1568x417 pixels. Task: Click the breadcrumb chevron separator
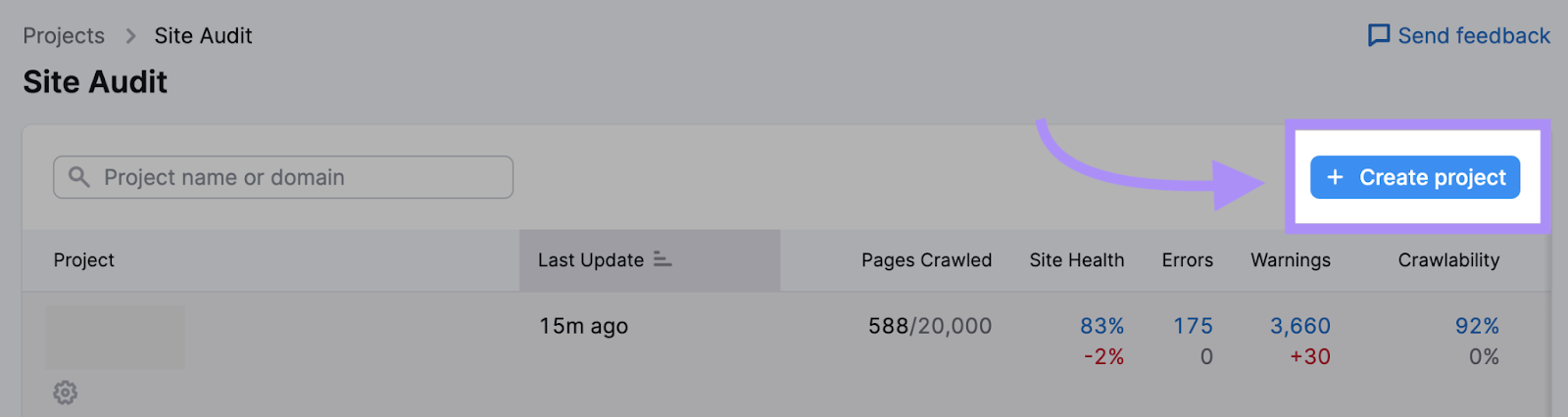pos(130,36)
